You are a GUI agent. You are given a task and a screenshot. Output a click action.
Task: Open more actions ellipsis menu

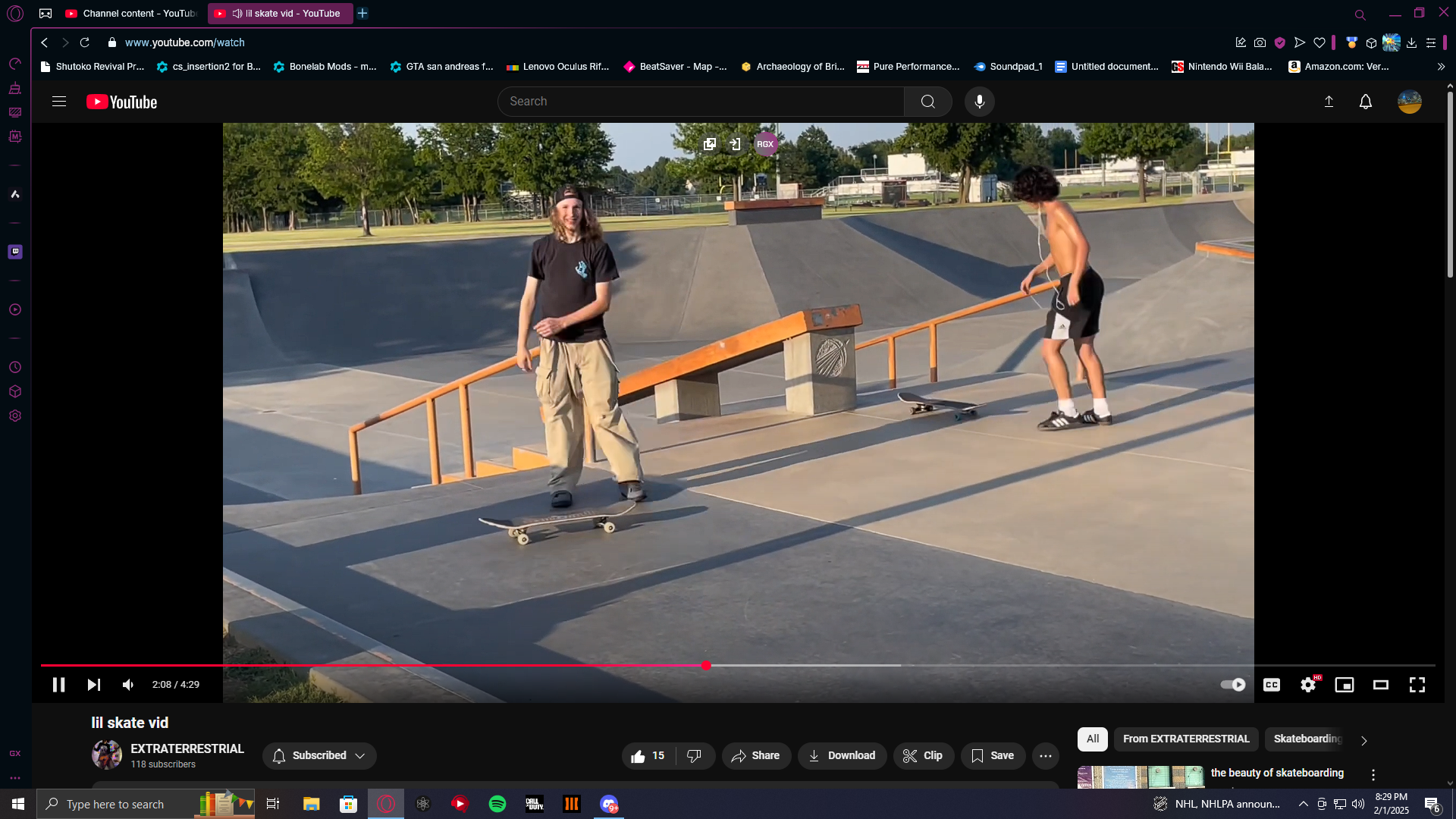pos(1045,755)
